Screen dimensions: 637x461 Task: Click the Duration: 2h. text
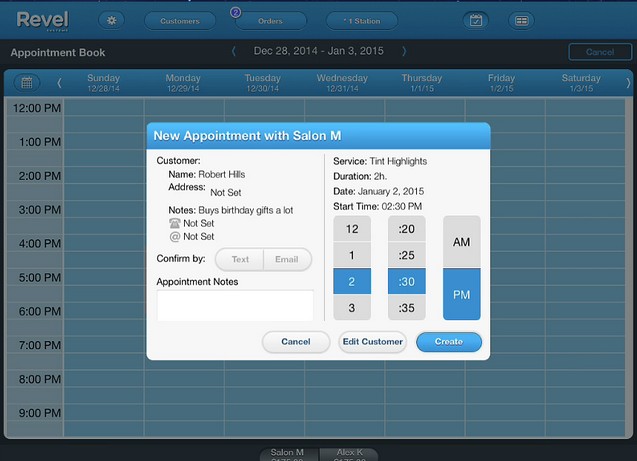pyautogui.click(x=360, y=176)
